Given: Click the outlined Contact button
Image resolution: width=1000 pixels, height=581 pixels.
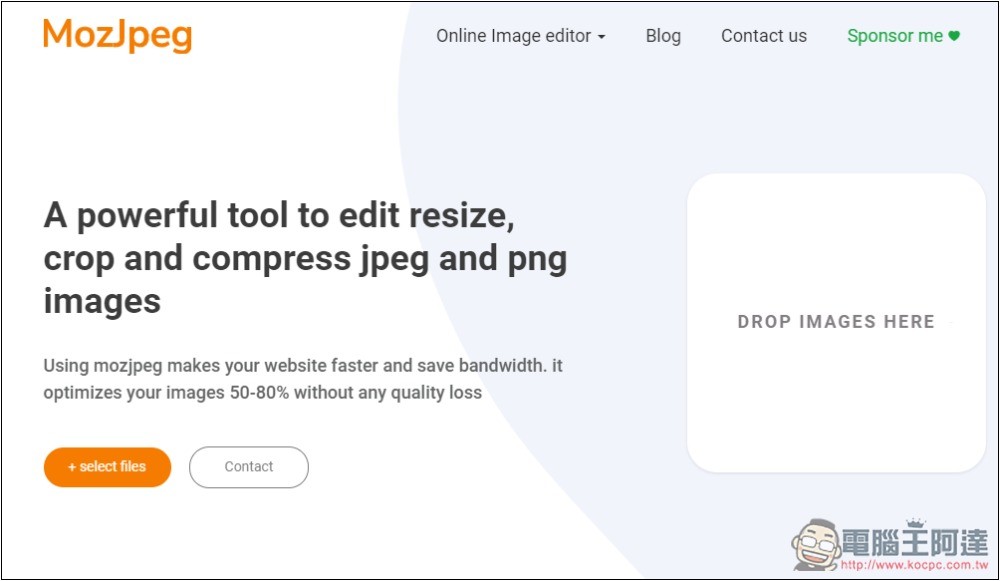Looking at the screenshot, I should tap(249, 467).
